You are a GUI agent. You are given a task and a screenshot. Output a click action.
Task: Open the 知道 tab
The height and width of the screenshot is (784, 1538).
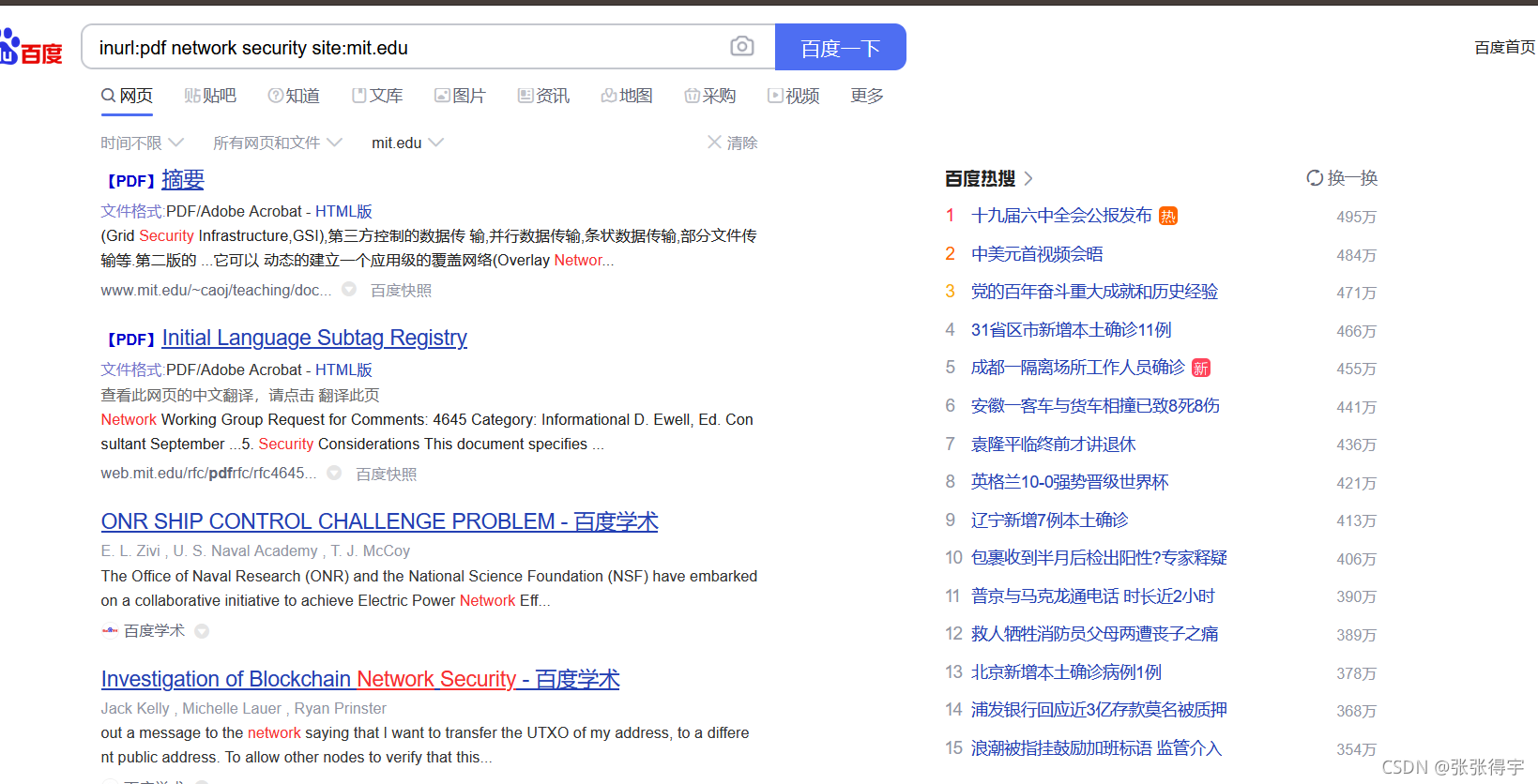294,96
